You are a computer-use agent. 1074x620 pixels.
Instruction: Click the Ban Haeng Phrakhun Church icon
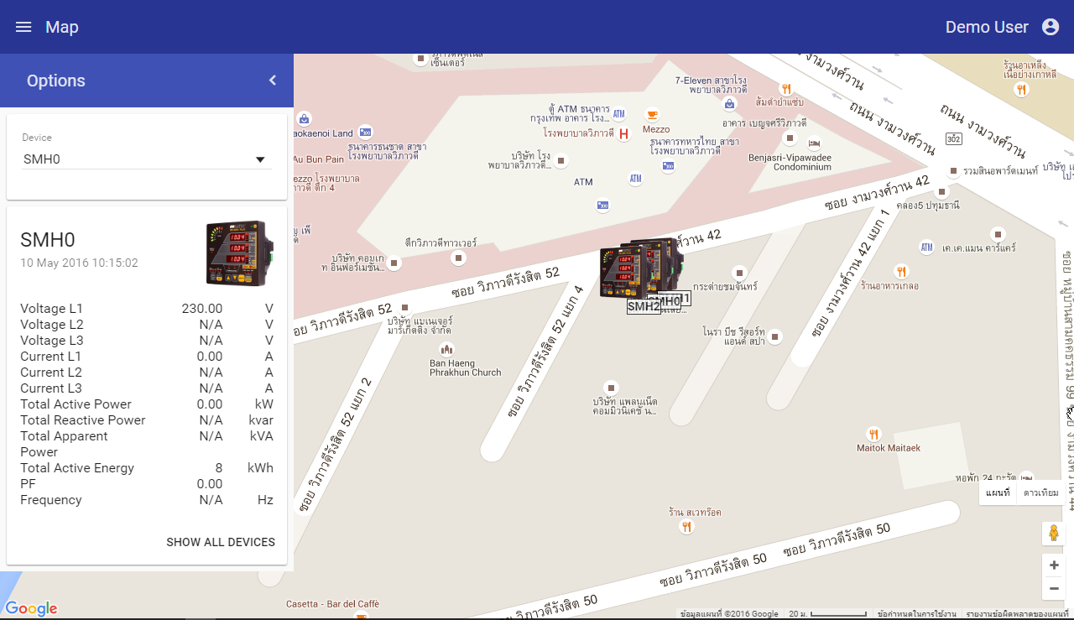447,349
